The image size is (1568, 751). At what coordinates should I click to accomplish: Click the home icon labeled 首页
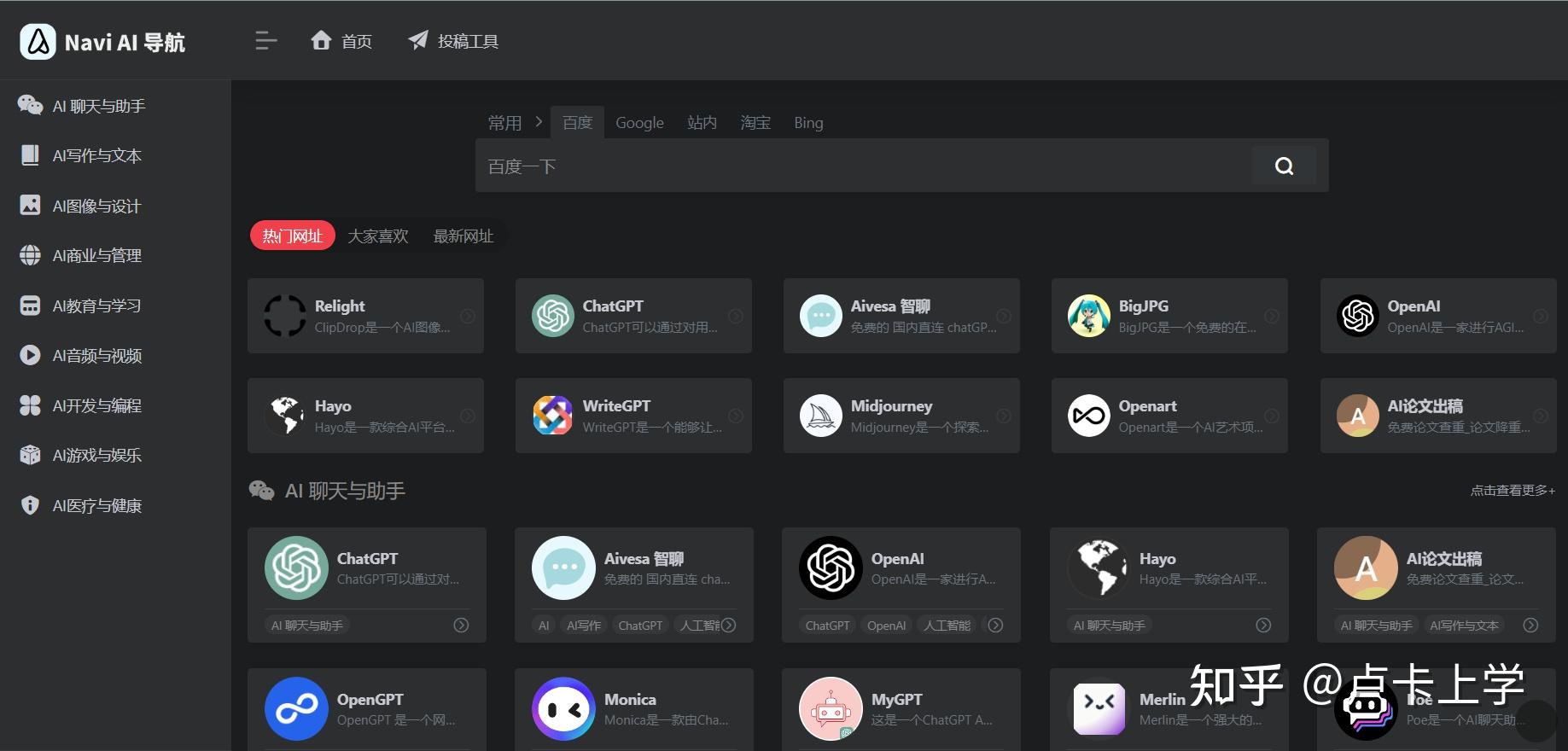click(322, 41)
